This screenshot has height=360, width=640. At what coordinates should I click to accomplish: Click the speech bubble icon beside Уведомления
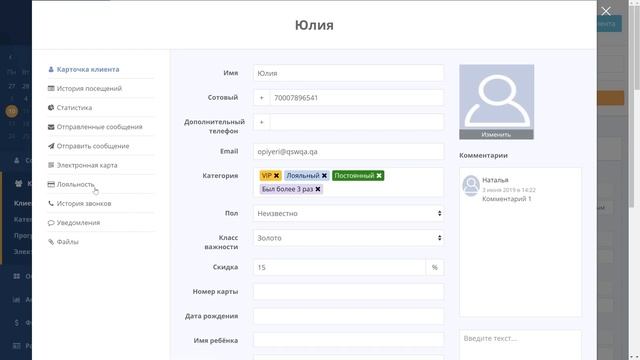coord(51,223)
